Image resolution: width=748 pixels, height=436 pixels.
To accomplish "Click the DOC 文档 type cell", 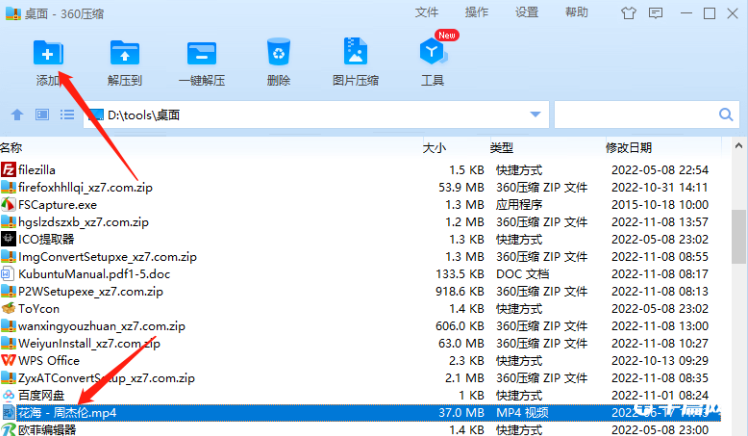I will pyautogui.click(x=522, y=274).
